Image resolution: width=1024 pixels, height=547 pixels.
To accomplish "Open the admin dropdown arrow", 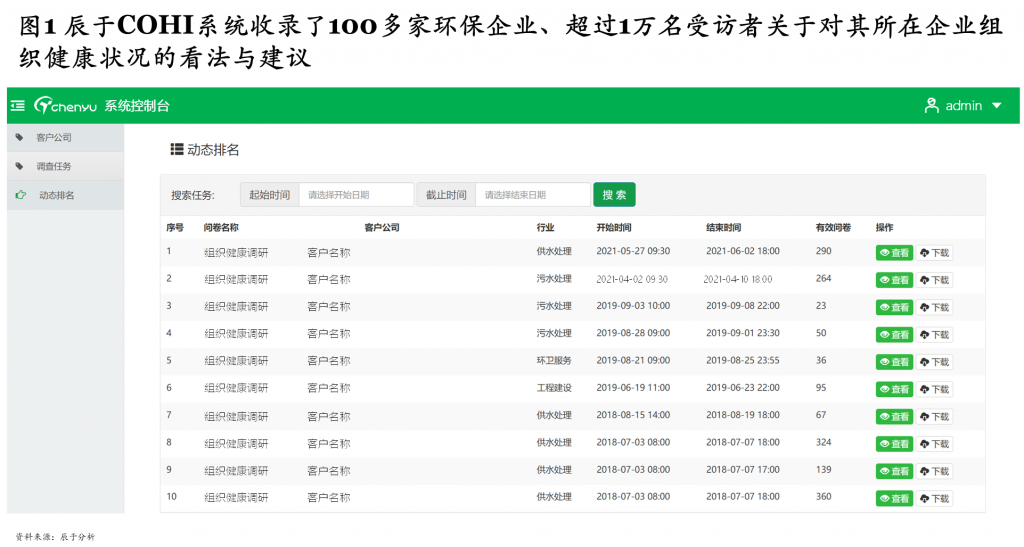I will [996, 106].
